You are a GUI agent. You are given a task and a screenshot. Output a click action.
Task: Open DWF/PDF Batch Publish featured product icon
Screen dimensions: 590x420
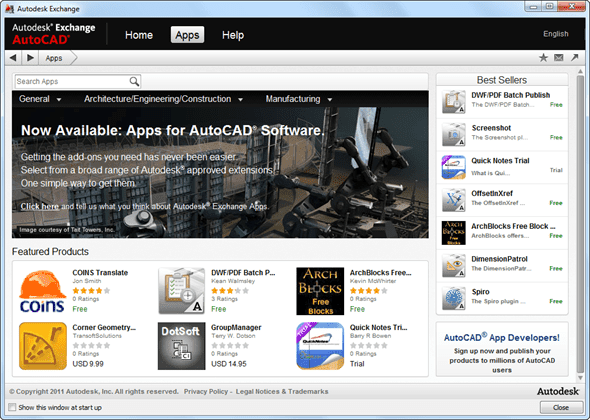point(181,291)
